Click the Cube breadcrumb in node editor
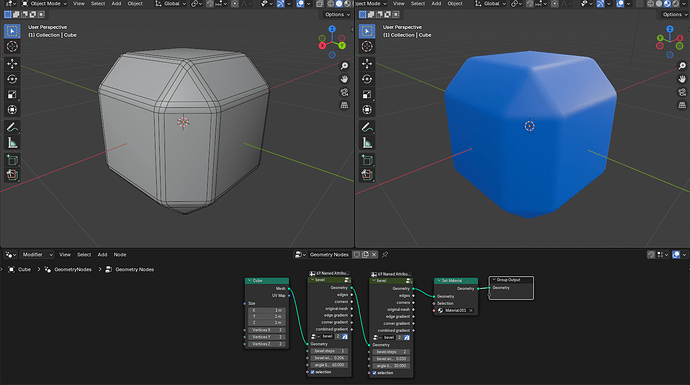Image resolution: width=690 pixels, height=385 pixels. (24, 270)
